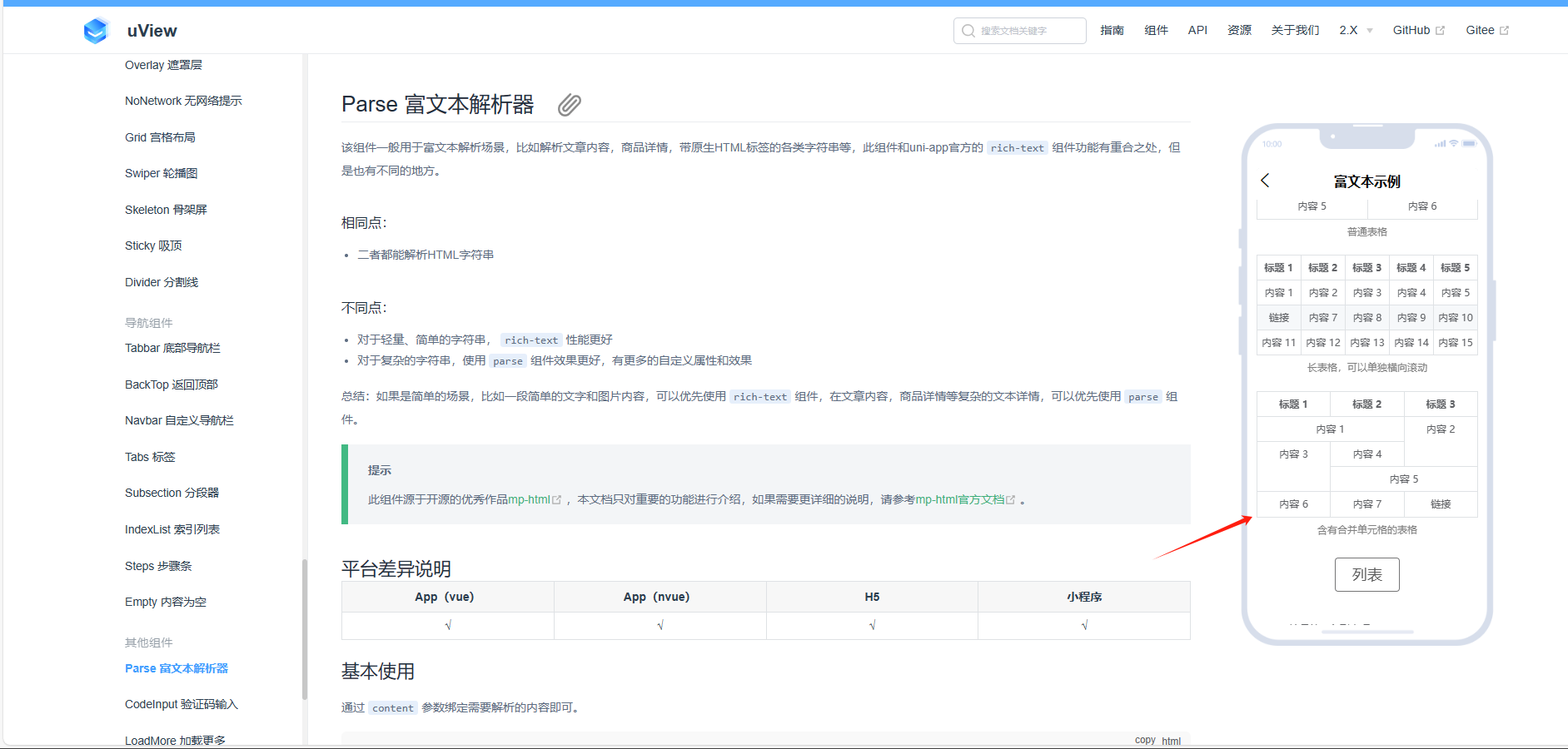Open the 关于我们 nav item
This screenshot has height=749, width=1568.
(x=1295, y=31)
